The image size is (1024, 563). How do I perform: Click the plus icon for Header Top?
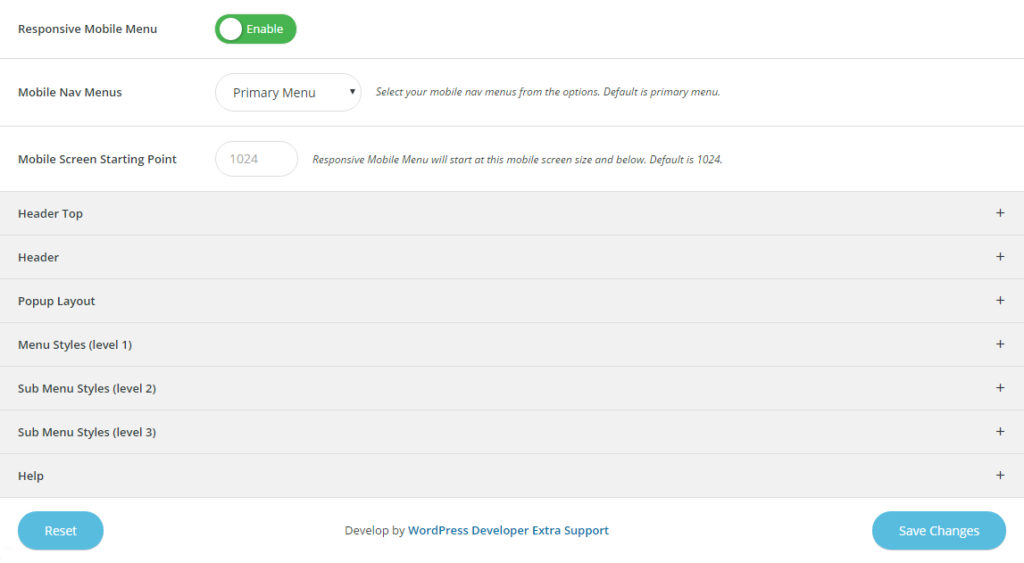click(999, 213)
